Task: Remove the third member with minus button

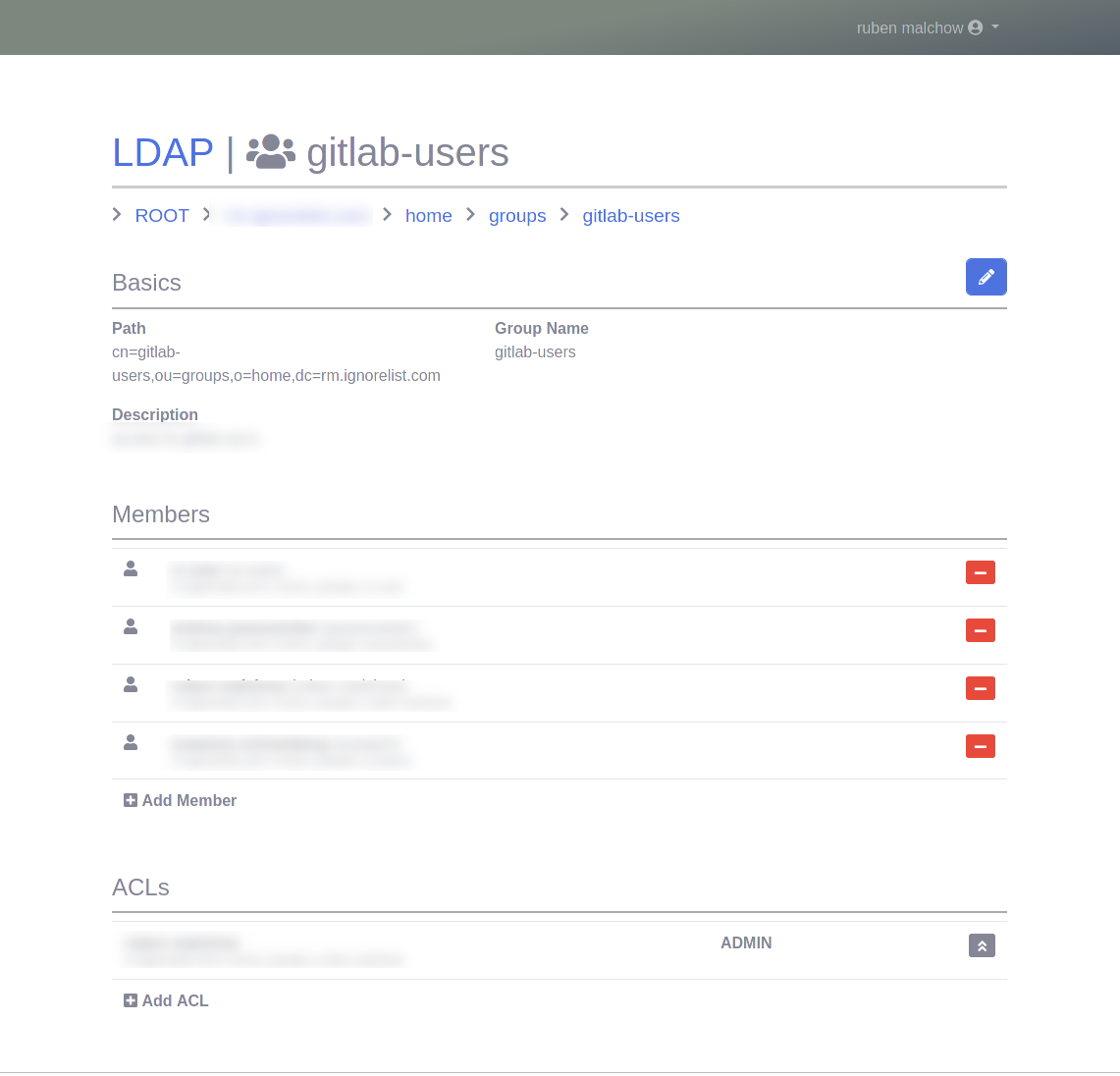Action: point(980,688)
